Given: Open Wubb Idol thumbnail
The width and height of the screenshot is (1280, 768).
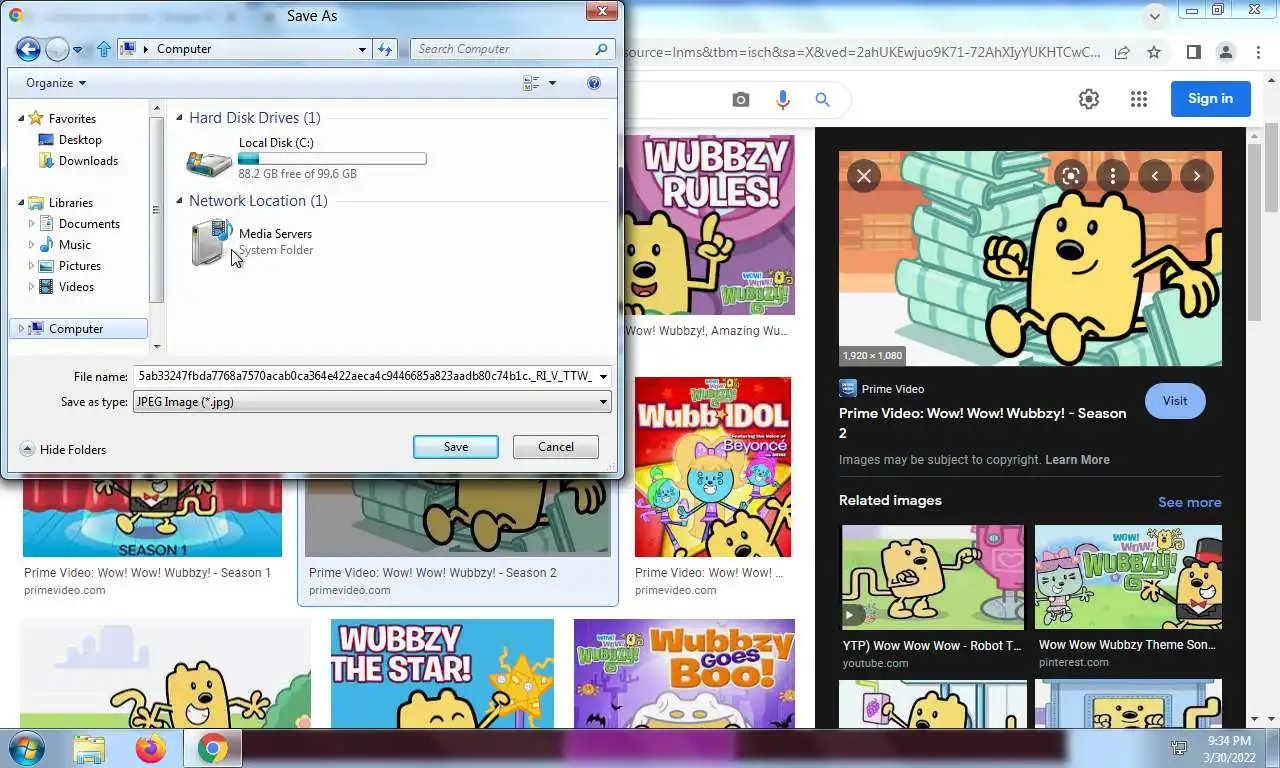Looking at the screenshot, I should 713,467.
